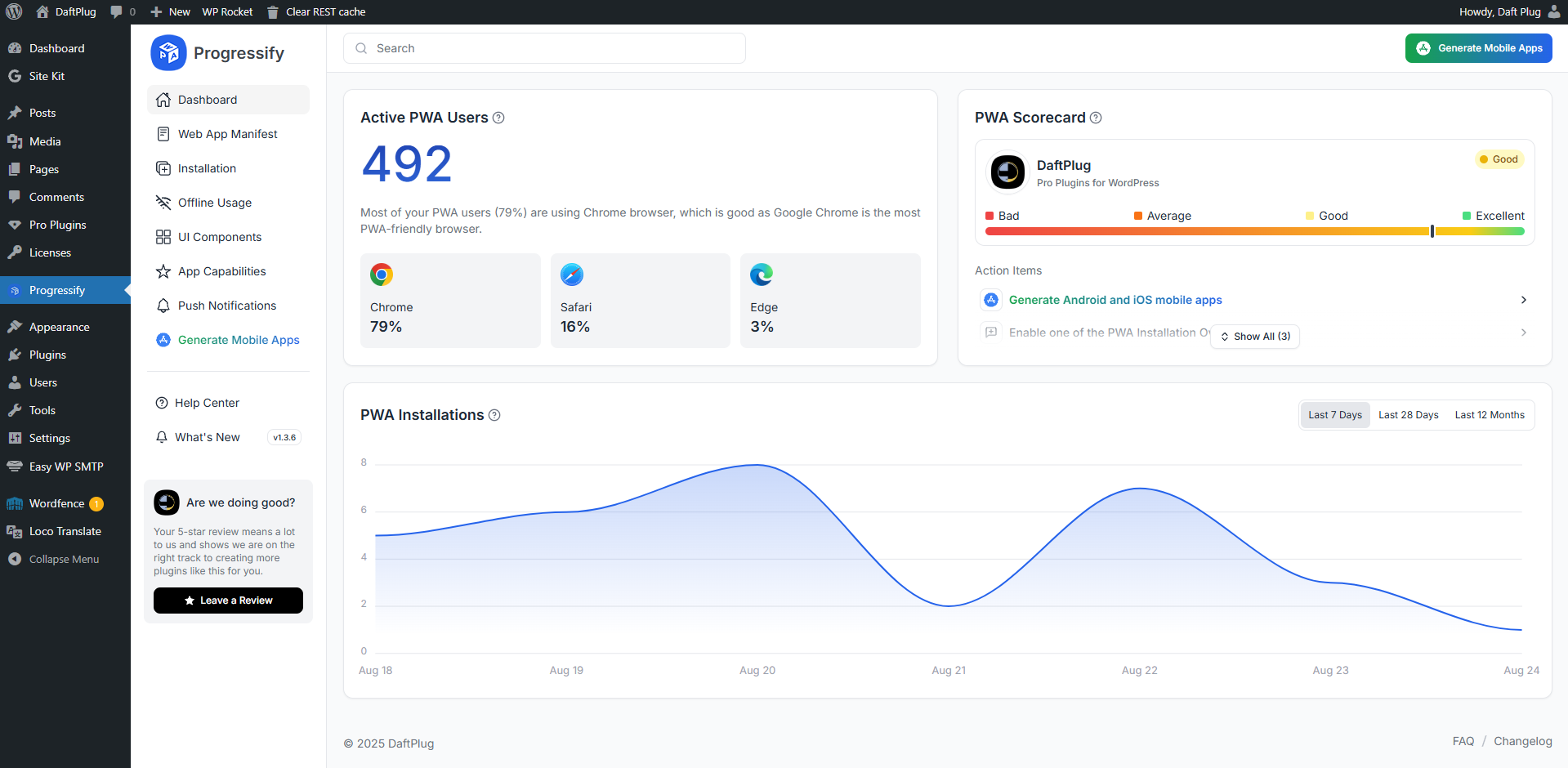Open the WordPress Comments section
Viewport: 1568px width, 768px height.
tap(57, 197)
